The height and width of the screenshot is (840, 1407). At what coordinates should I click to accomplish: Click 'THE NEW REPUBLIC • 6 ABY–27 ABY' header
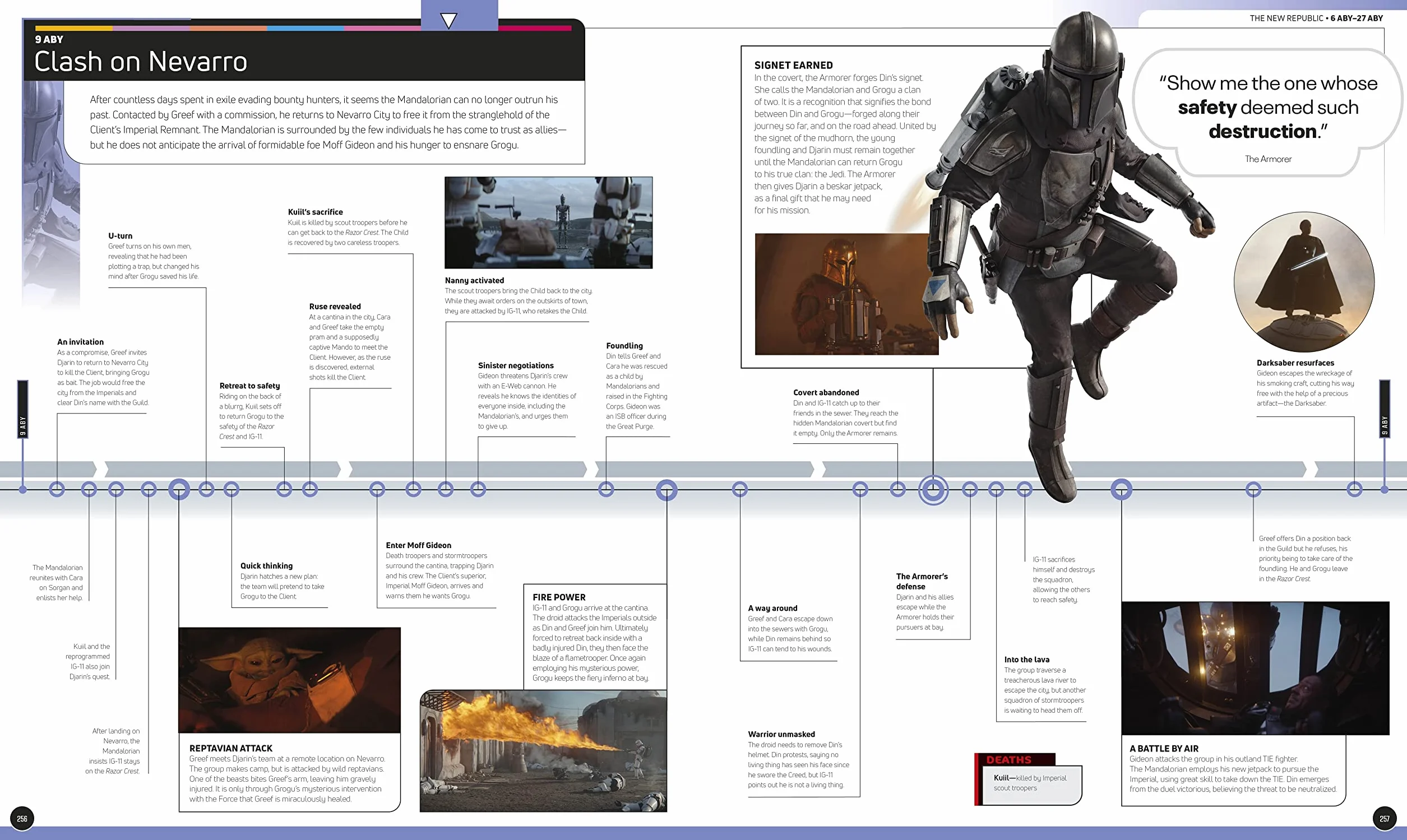[x=1316, y=18]
